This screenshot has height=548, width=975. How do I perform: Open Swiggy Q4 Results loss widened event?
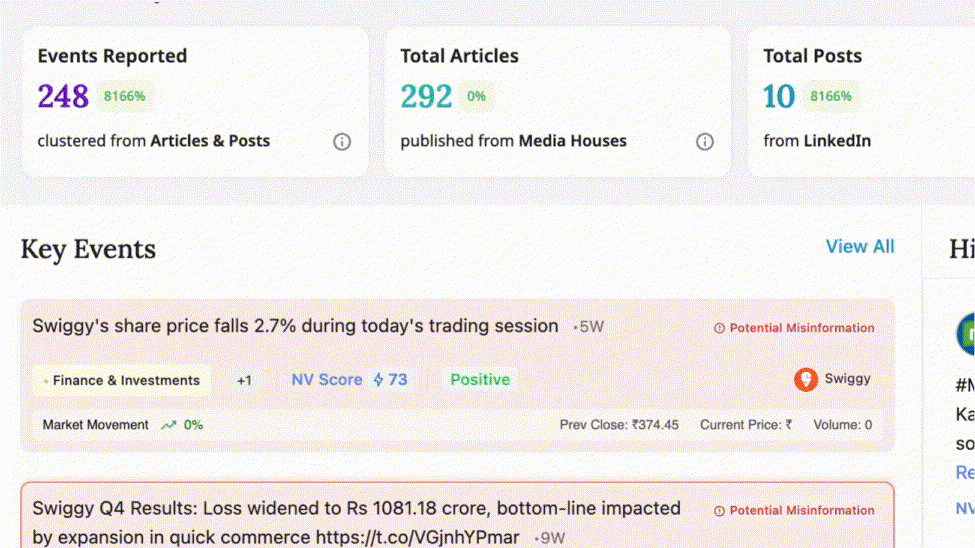point(356,522)
